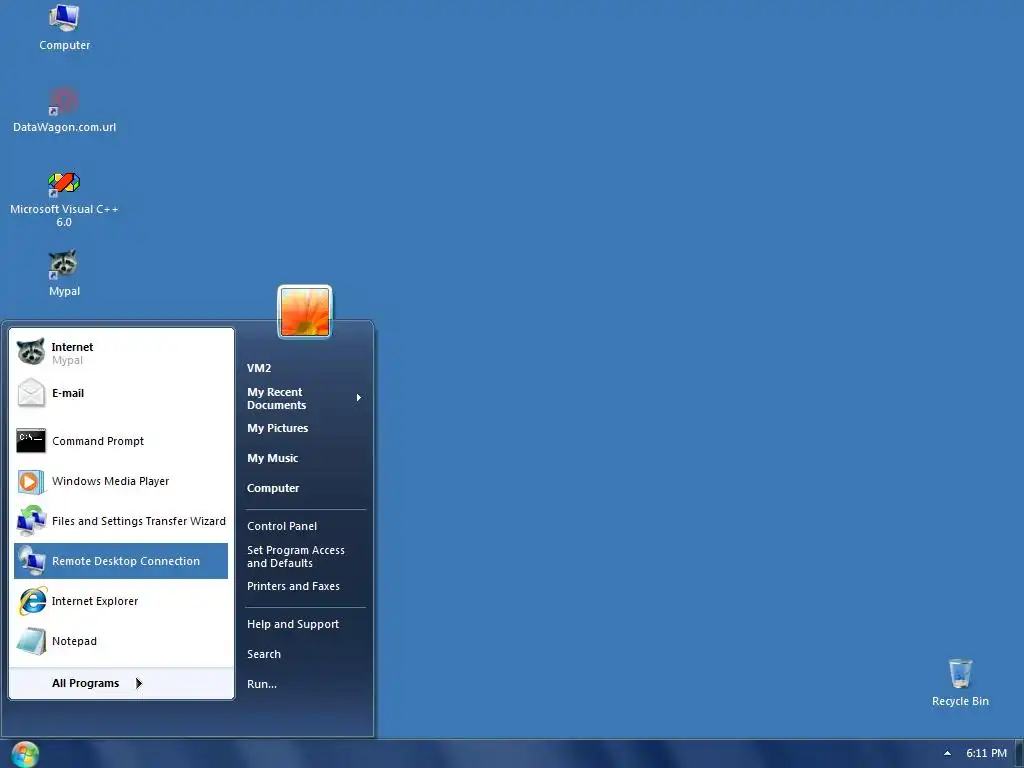
Task: Expand All Programs submenu arrow
Action: (138, 683)
